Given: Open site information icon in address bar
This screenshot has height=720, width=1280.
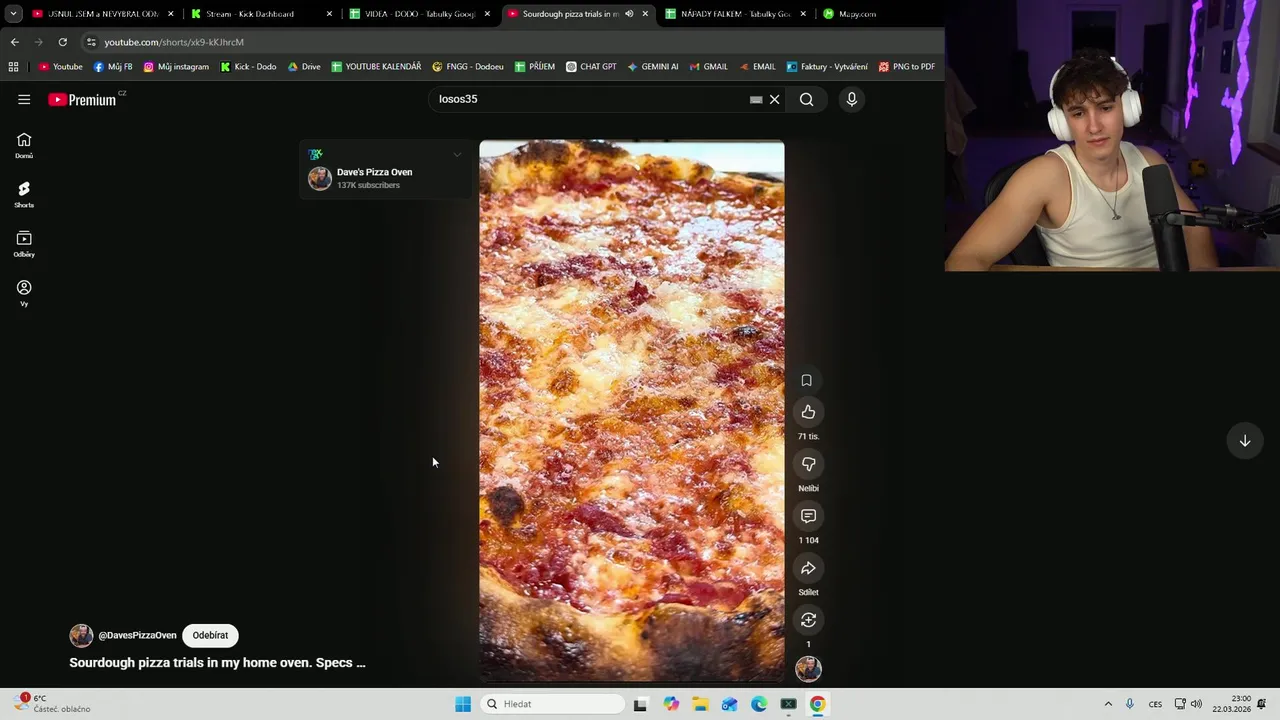Looking at the screenshot, I should [91, 42].
